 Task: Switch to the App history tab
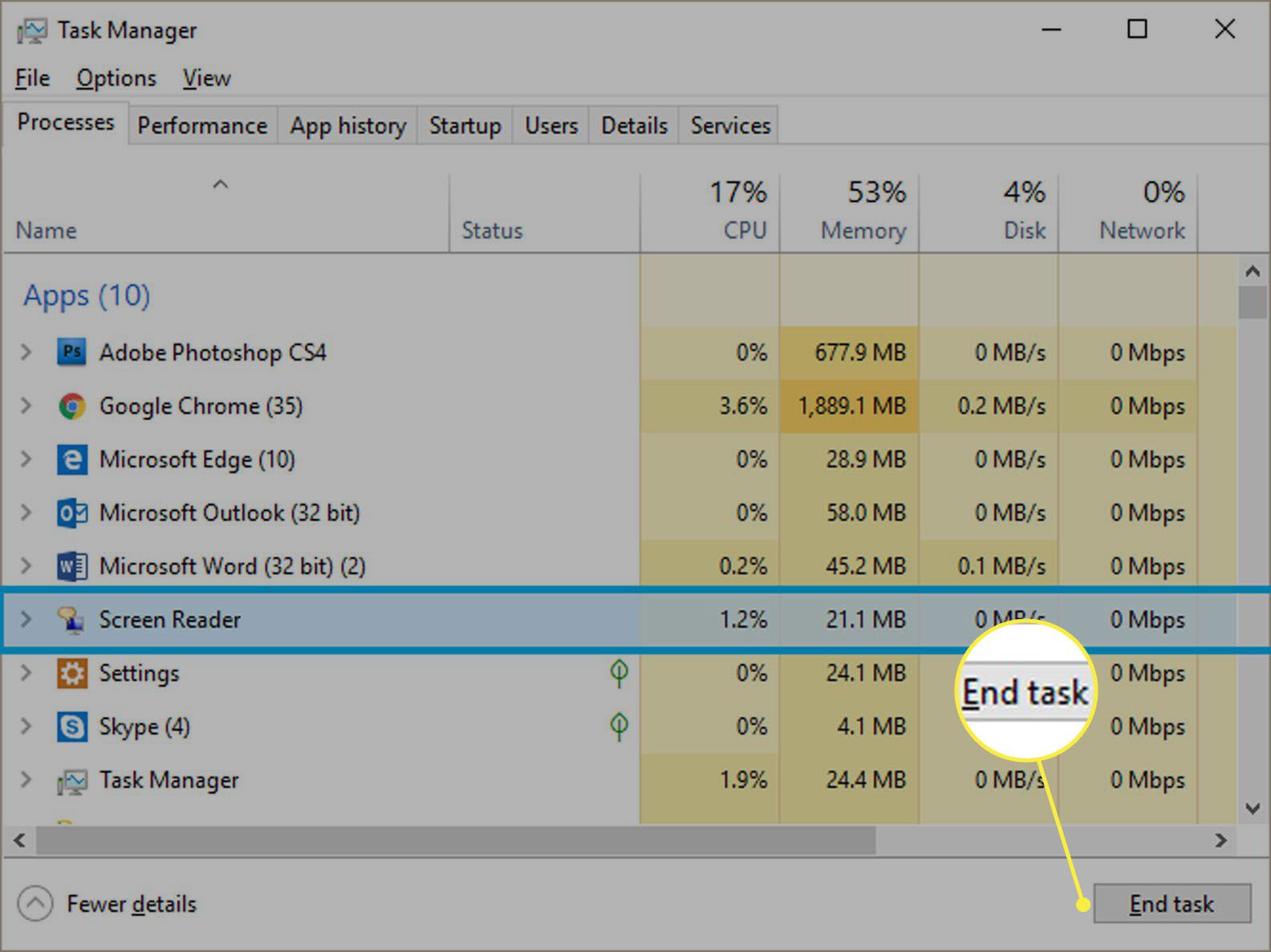pos(348,126)
